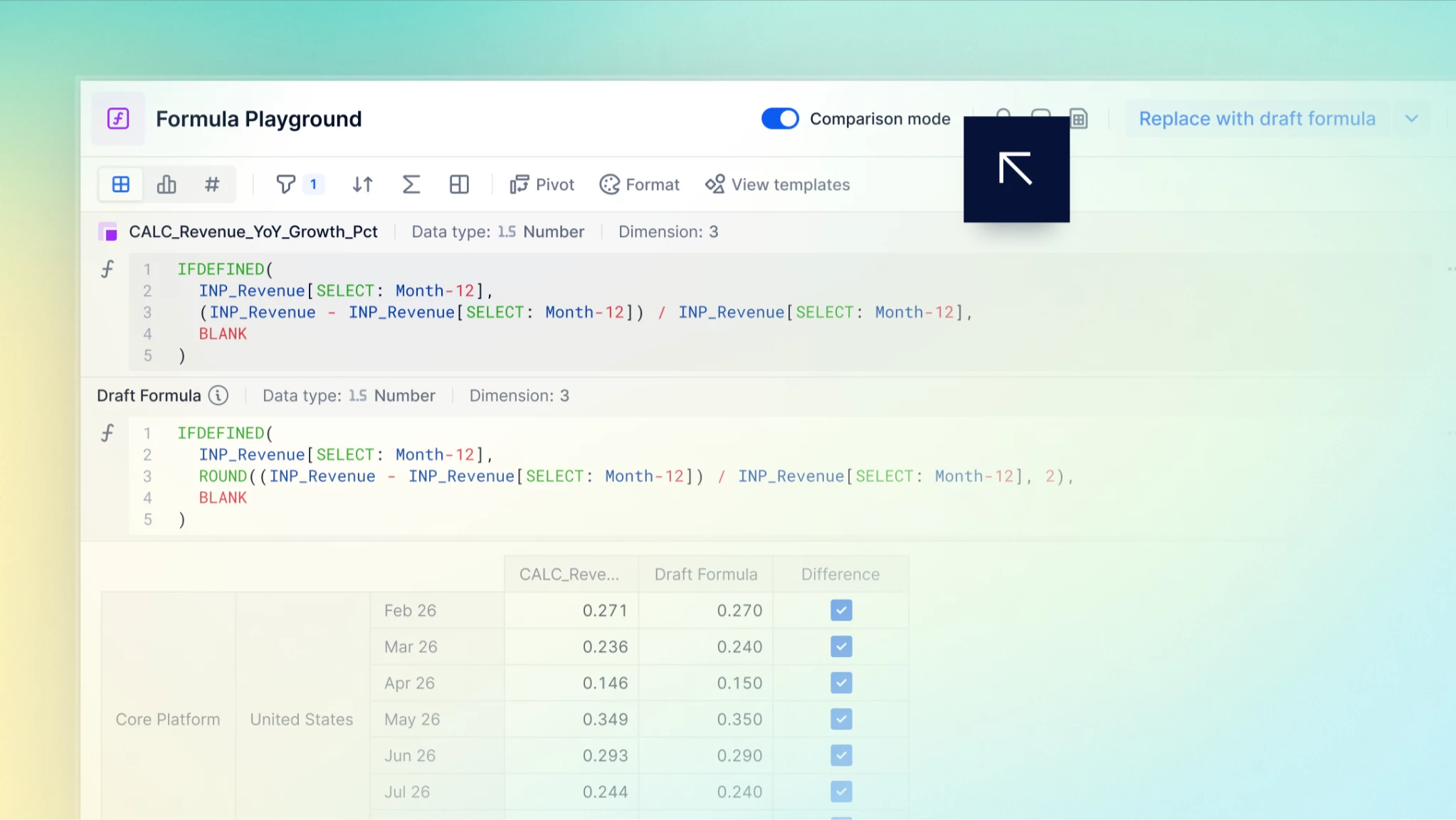Image resolution: width=1456 pixels, height=820 pixels.
Task: Click the split column layout icon
Action: [459, 184]
